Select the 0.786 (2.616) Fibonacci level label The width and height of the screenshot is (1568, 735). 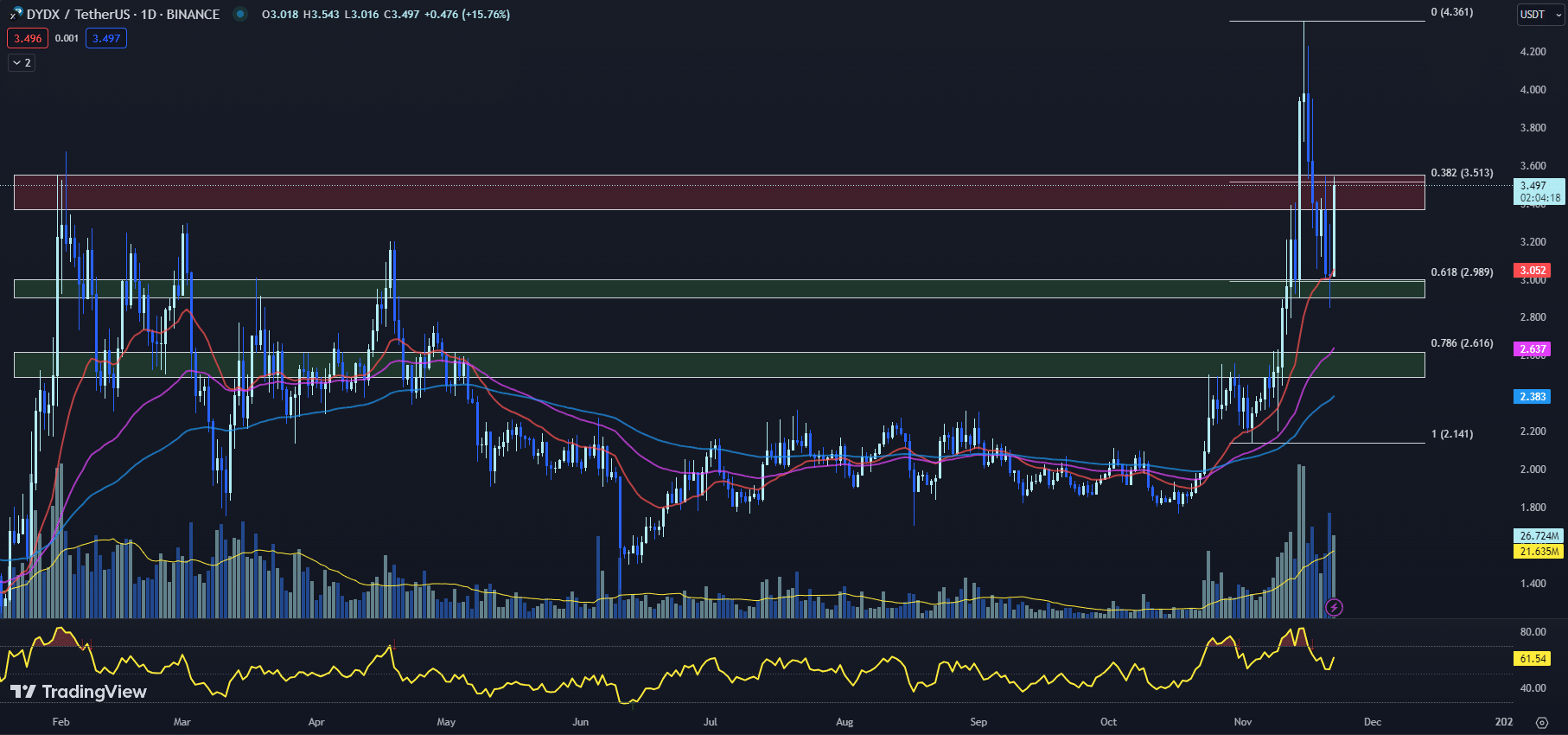[1462, 343]
